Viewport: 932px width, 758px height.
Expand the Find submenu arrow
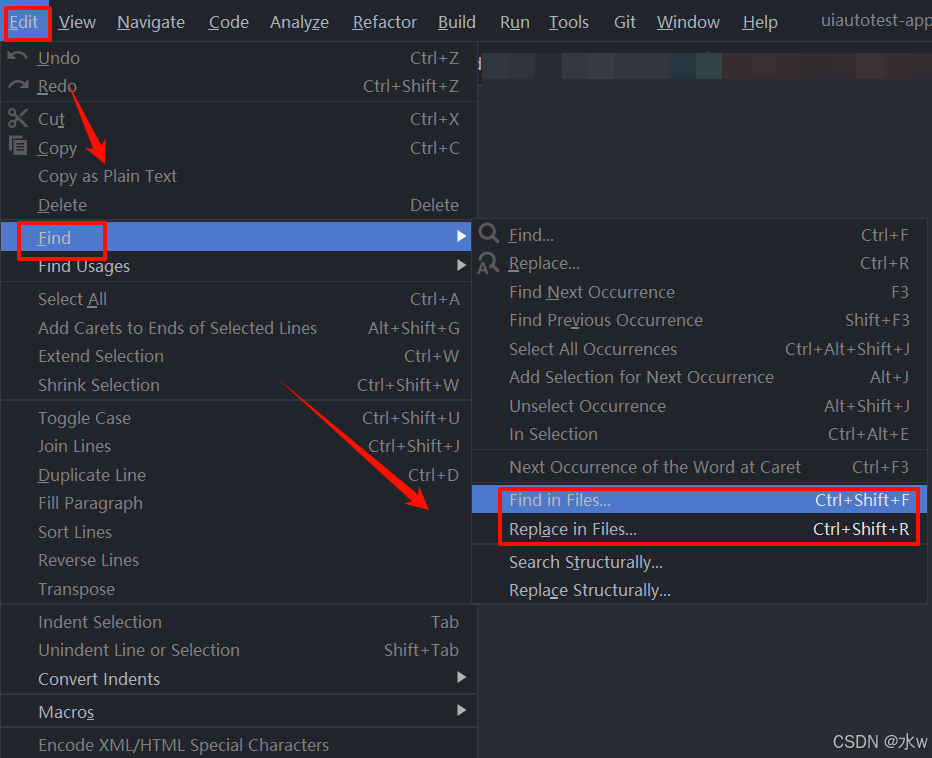pyautogui.click(x=461, y=237)
